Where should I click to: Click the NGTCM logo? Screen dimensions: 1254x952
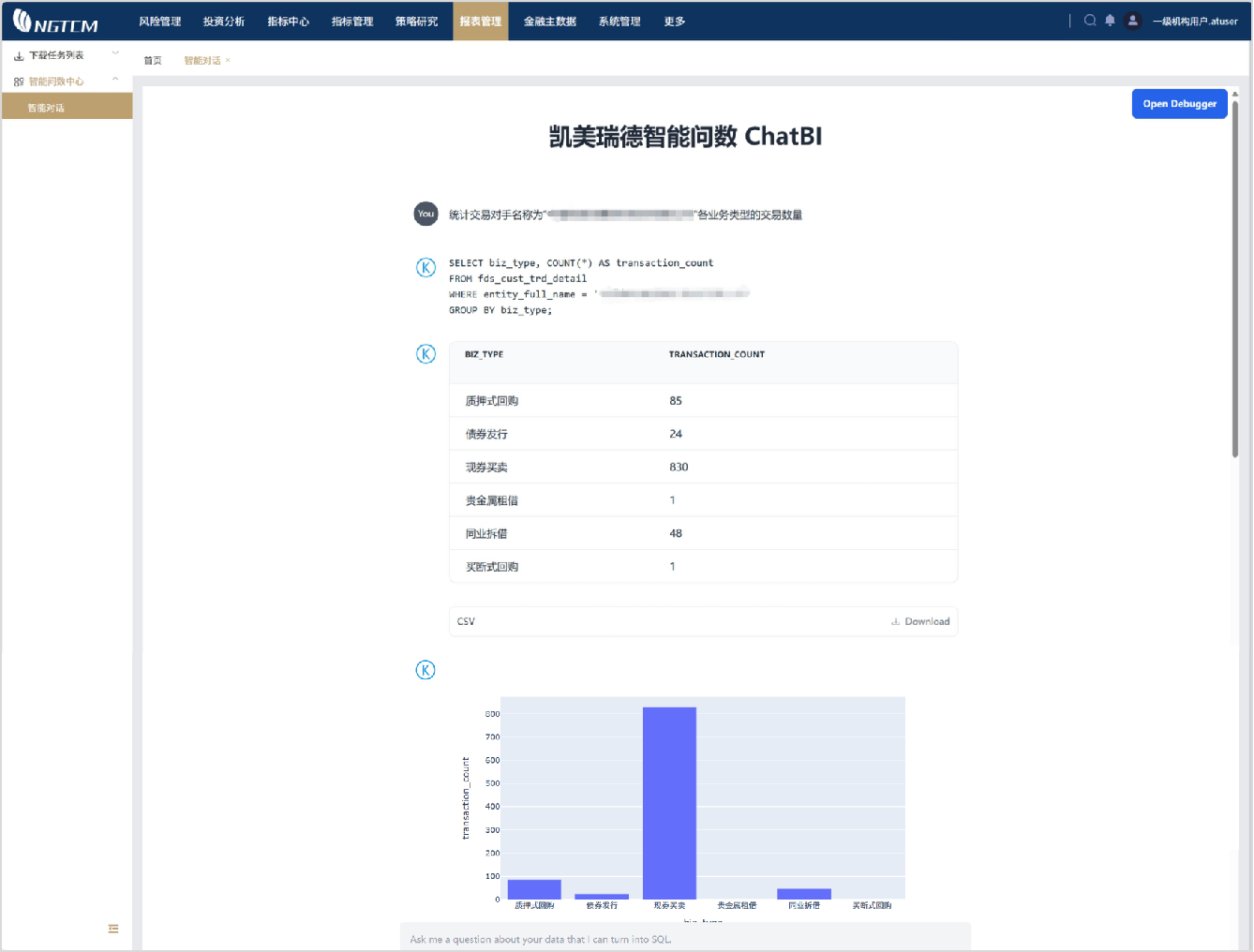56,22
